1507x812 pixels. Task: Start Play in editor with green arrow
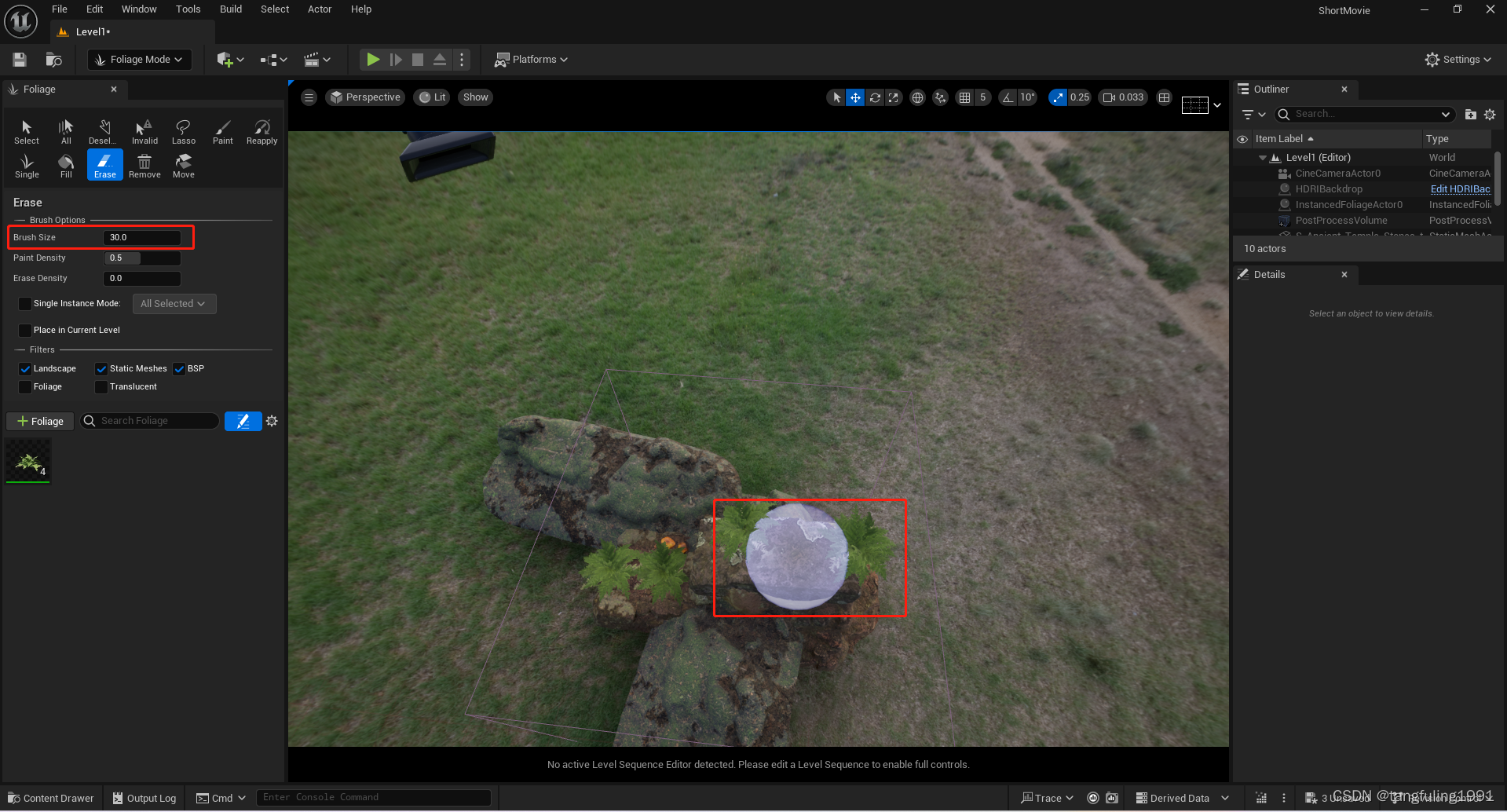click(x=373, y=60)
